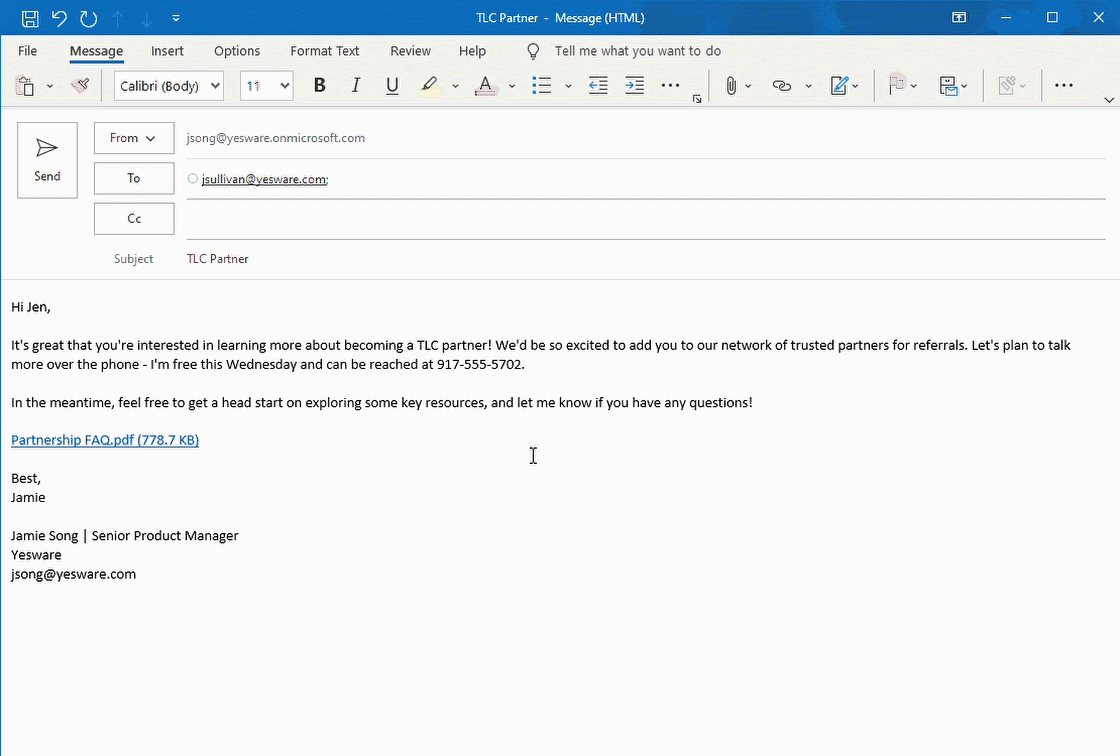Viewport: 1120px width, 756px height.
Task: Open the font size dropdown
Action: click(267, 86)
